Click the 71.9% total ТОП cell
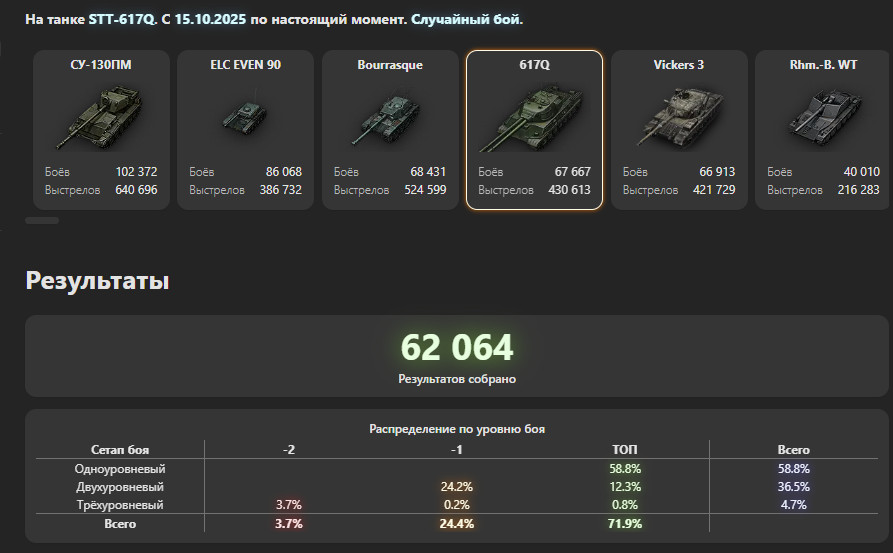The height and width of the screenshot is (553, 893). tap(625, 524)
